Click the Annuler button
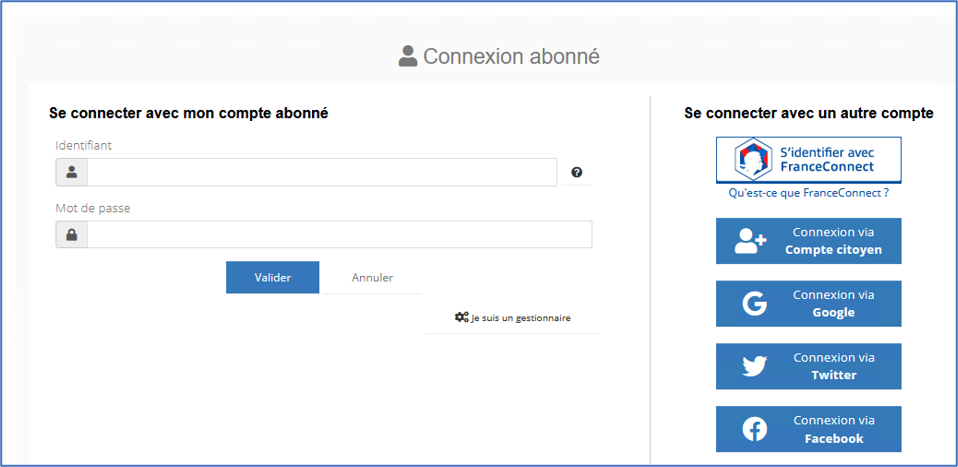 pyautogui.click(x=372, y=278)
